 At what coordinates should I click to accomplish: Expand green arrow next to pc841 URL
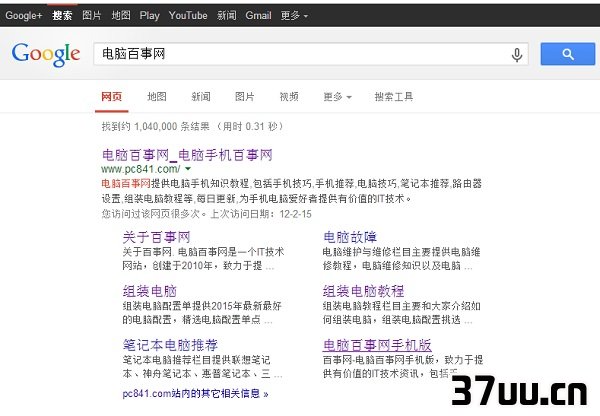tap(188, 168)
